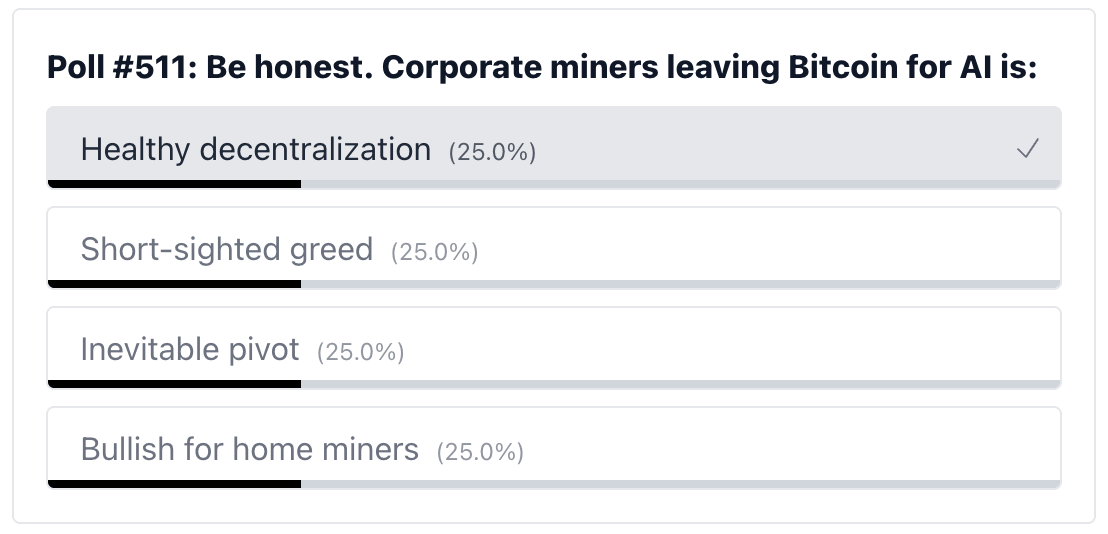Viewport: 1108px width, 534px height.
Task: Click the 25.0% label beside Healthy decentralization
Action: (492, 152)
